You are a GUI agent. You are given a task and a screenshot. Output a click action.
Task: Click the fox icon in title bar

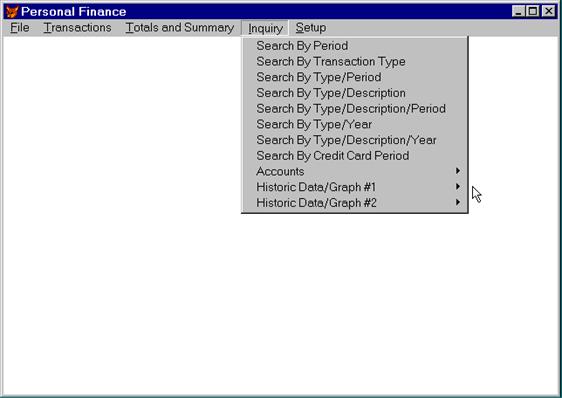coord(12,11)
